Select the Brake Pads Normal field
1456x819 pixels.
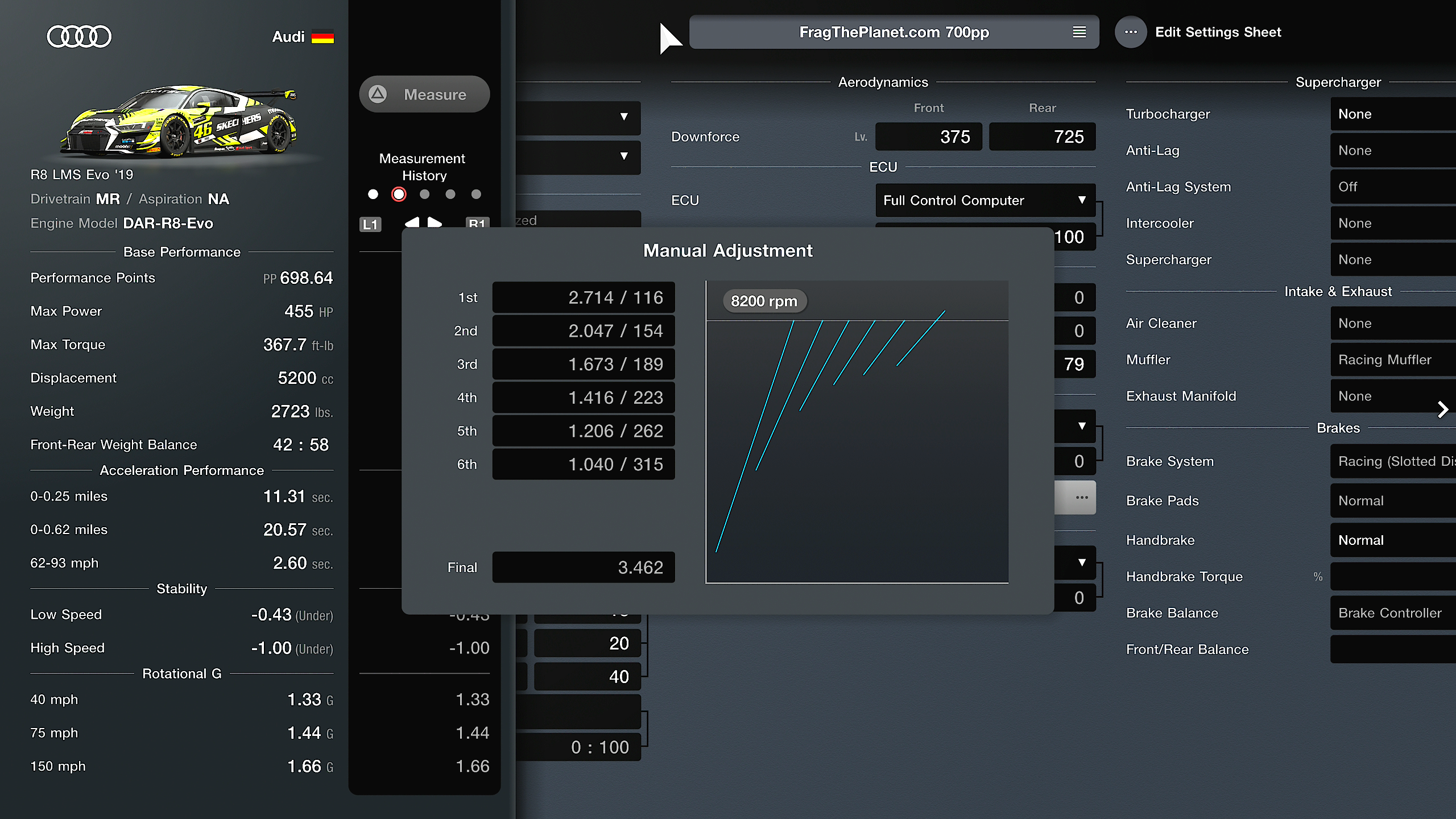click(1393, 500)
